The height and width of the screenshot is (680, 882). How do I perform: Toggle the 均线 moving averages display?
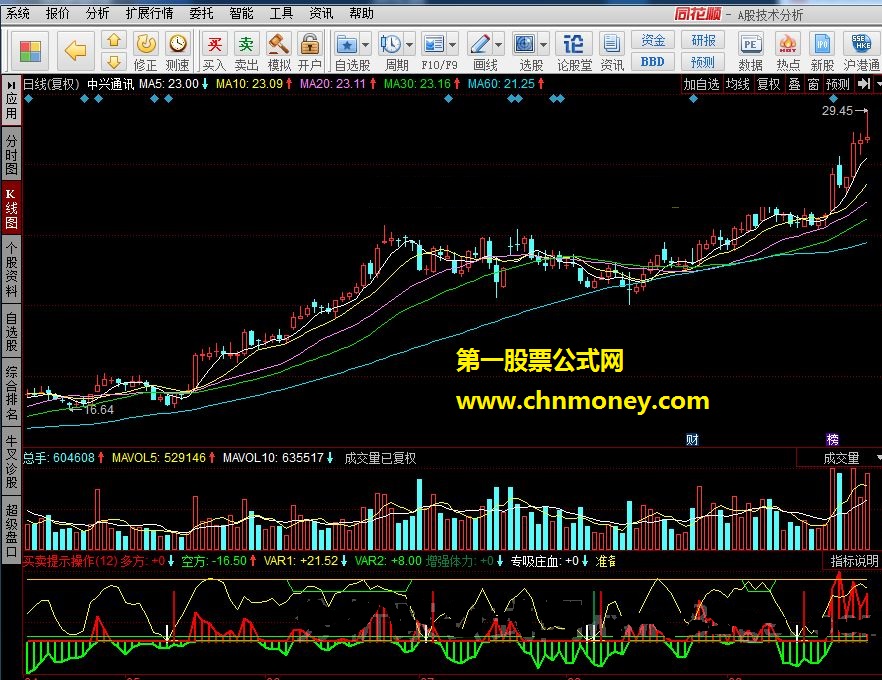[x=737, y=84]
